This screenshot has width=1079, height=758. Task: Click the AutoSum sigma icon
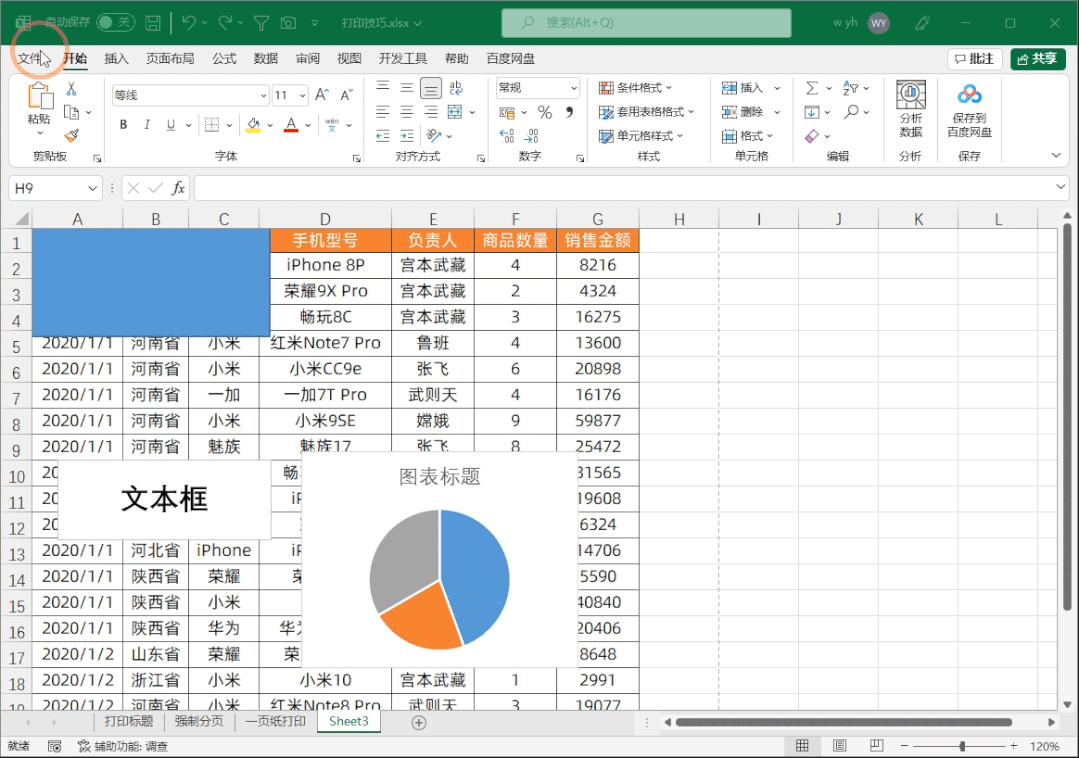click(812, 88)
